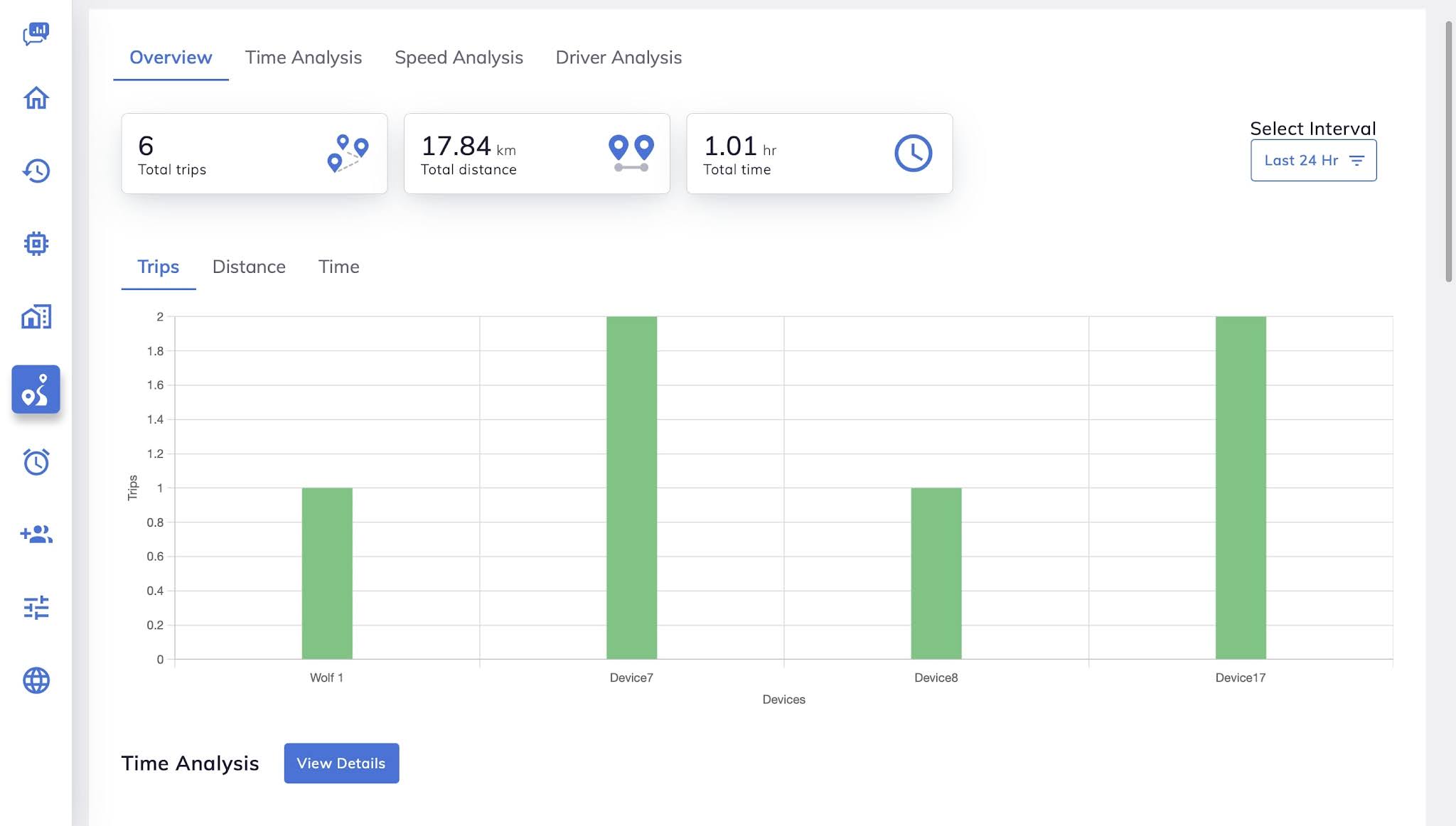Image resolution: width=1456 pixels, height=826 pixels.
Task: Go to the Home sidebar icon
Action: click(x=36, y=97)
